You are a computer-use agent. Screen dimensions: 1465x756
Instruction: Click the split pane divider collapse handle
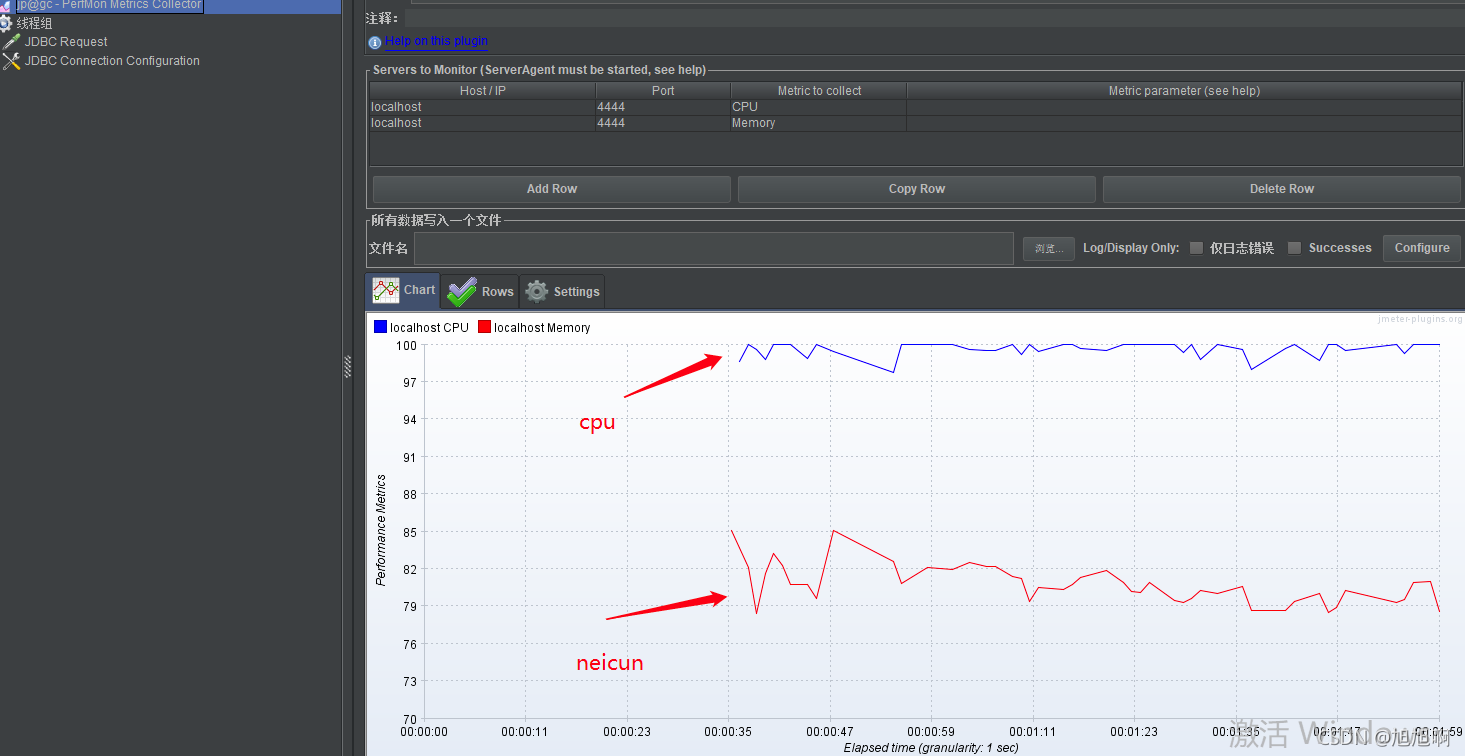click(348, 367)
